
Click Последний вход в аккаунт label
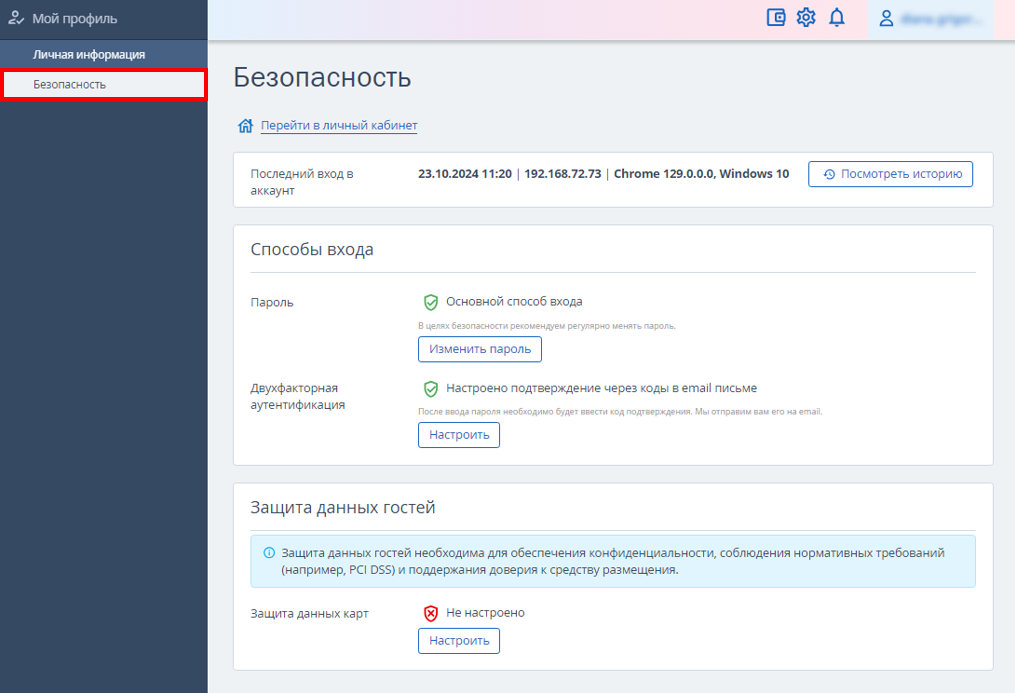302,182
